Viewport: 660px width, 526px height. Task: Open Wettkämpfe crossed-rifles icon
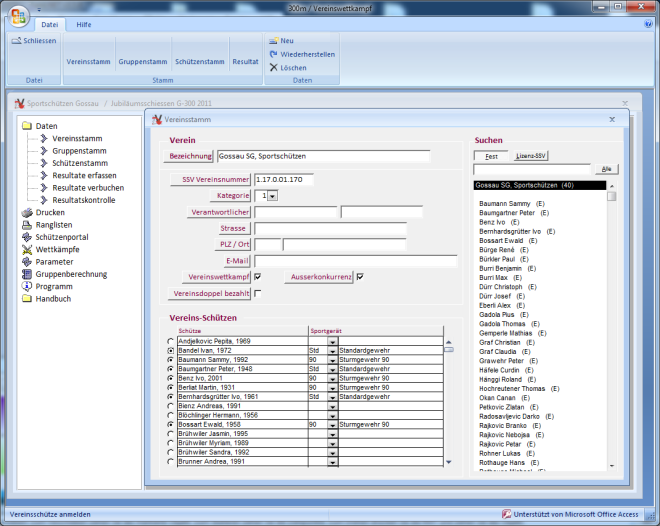pos(28,249)
